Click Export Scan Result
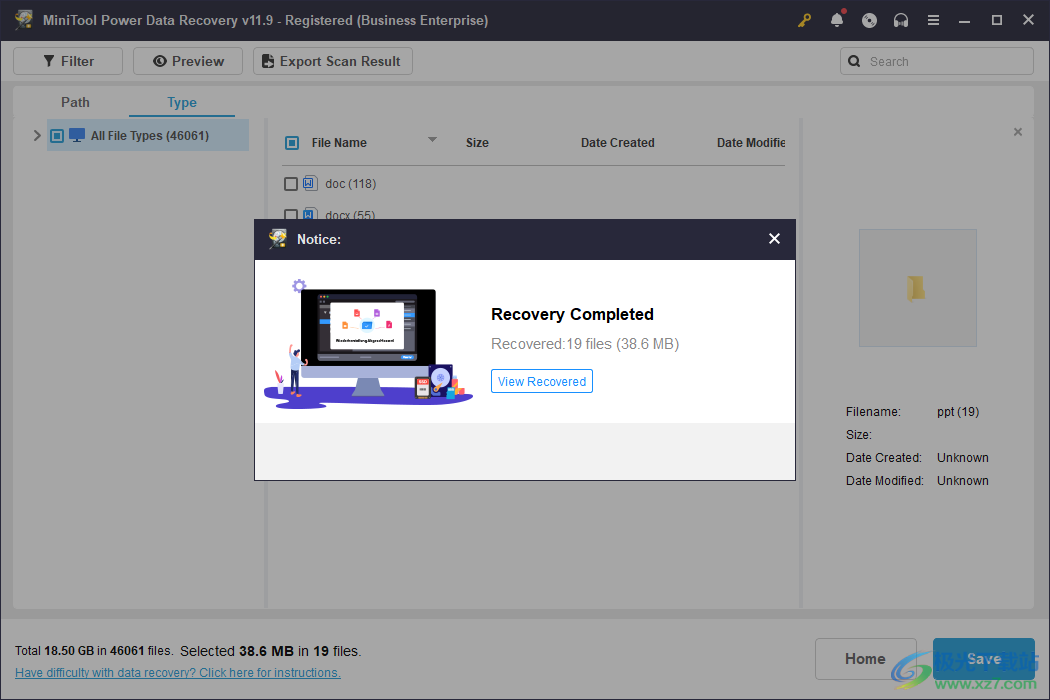1050x700 pixels. point(332,60)
